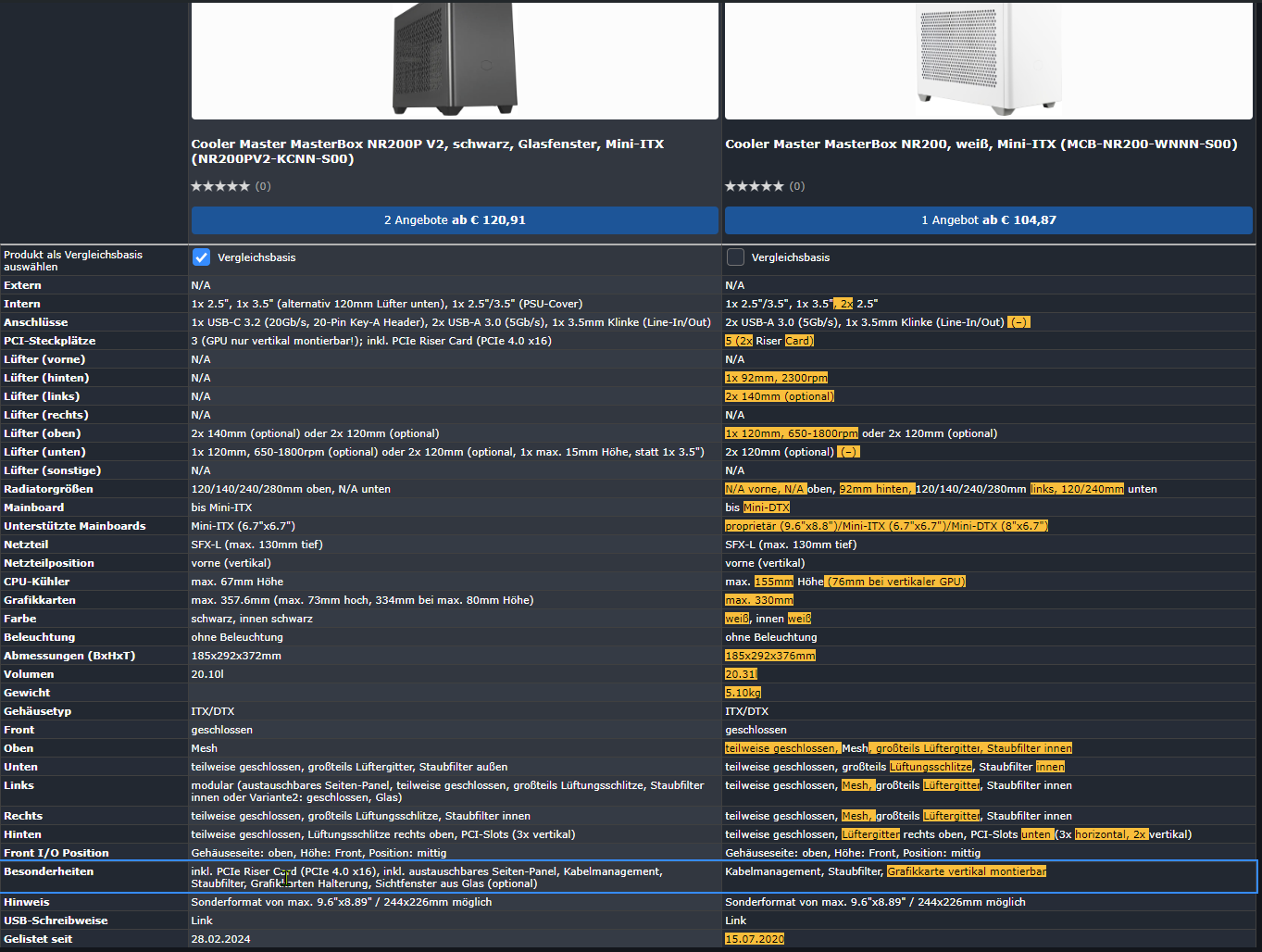The width and height of the screenshot is (1262, 952).
Task: Click the 'Produkt als Vergleichsbasis auswählen' label
Action: click(73, 260)
